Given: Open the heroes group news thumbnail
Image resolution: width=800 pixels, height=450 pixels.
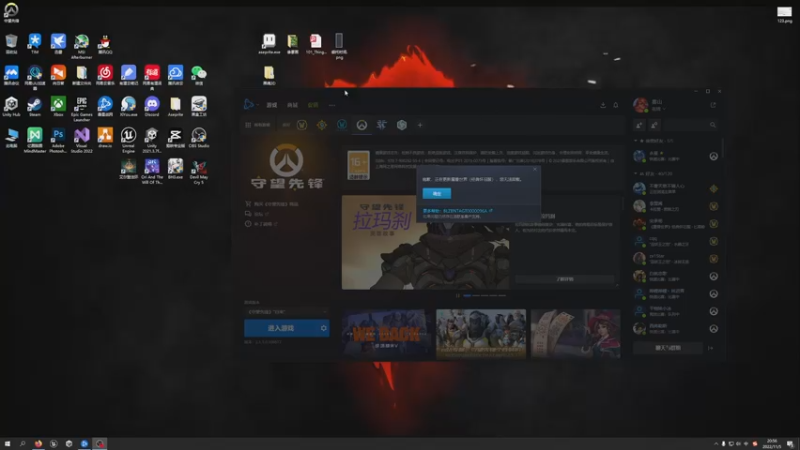Looking at the screenshot, I should [481, 333].
